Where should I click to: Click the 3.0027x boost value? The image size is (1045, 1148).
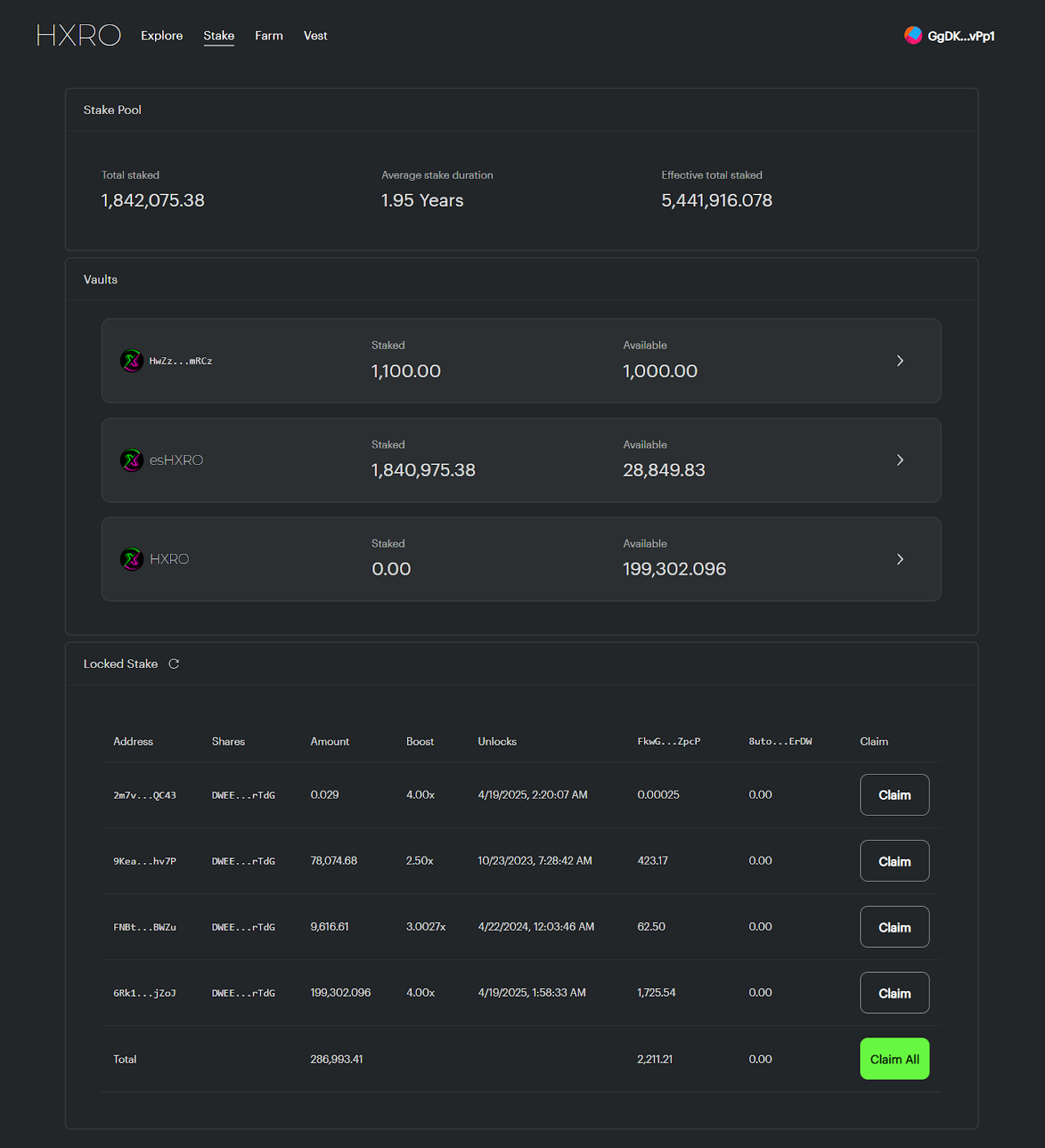click(x=426, y=926)
